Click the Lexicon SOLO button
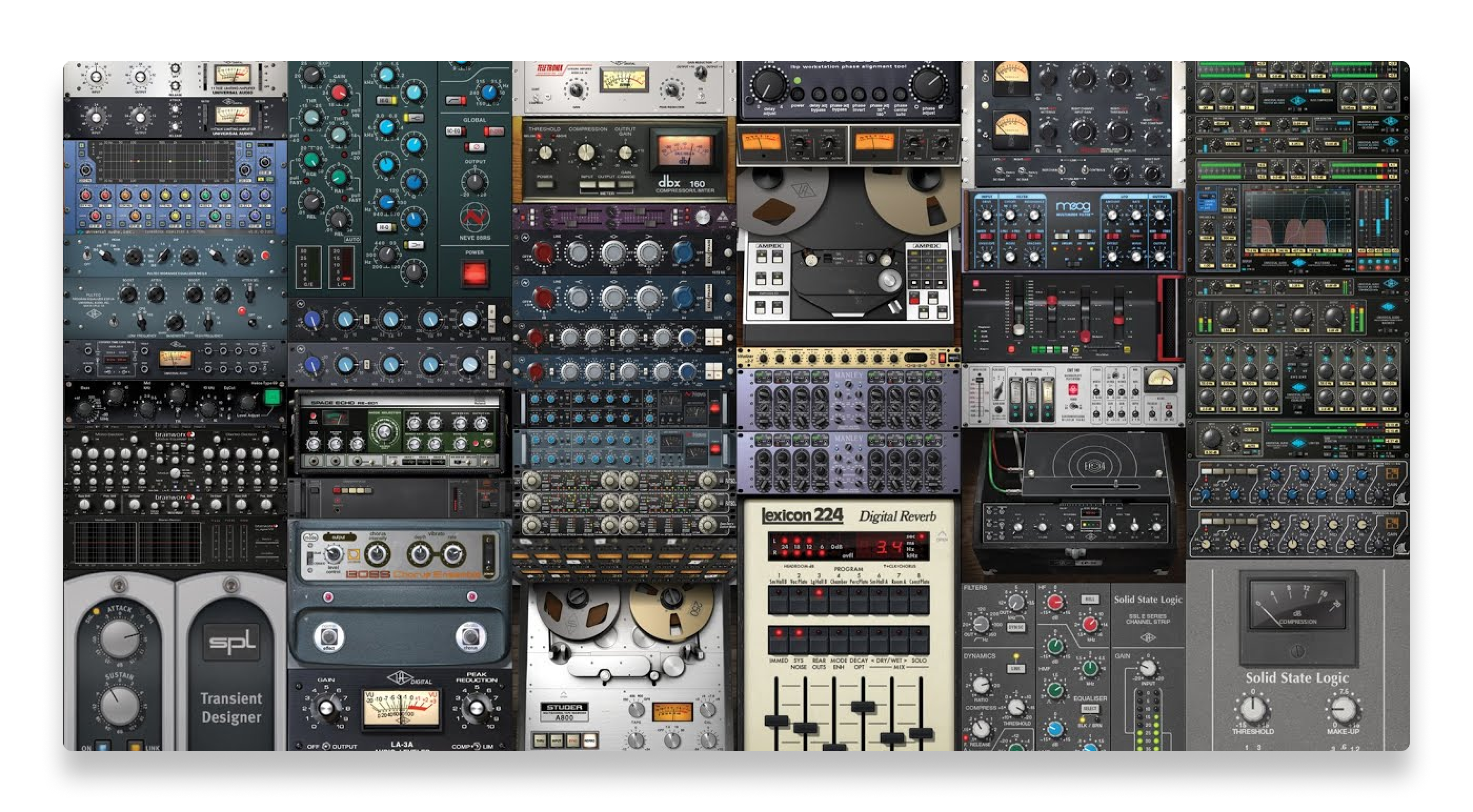 (919, 640)
